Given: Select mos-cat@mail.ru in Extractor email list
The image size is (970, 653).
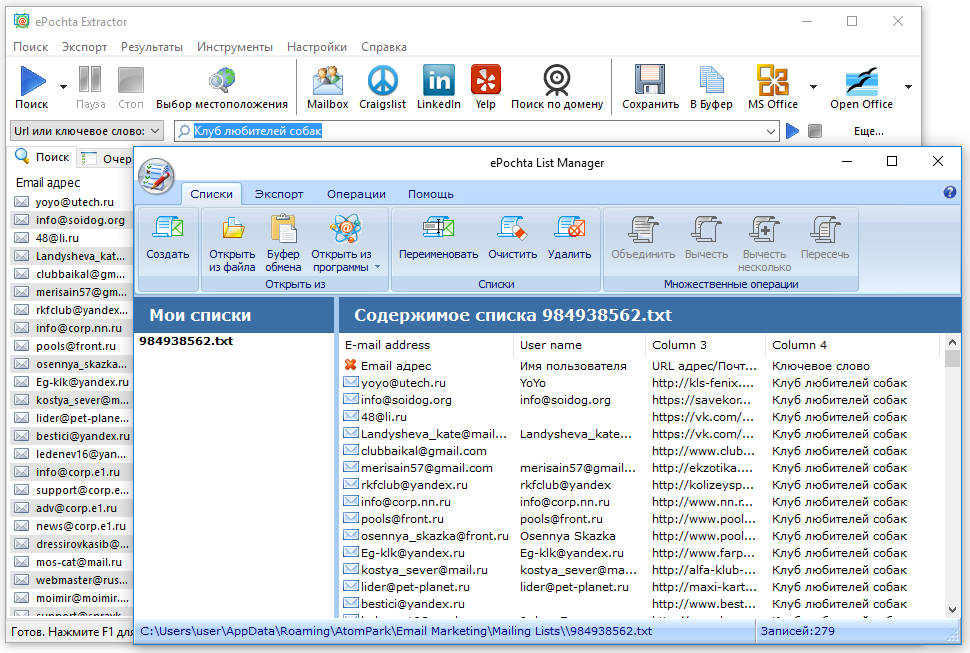Looking at the screenshot, I should 72,563.
